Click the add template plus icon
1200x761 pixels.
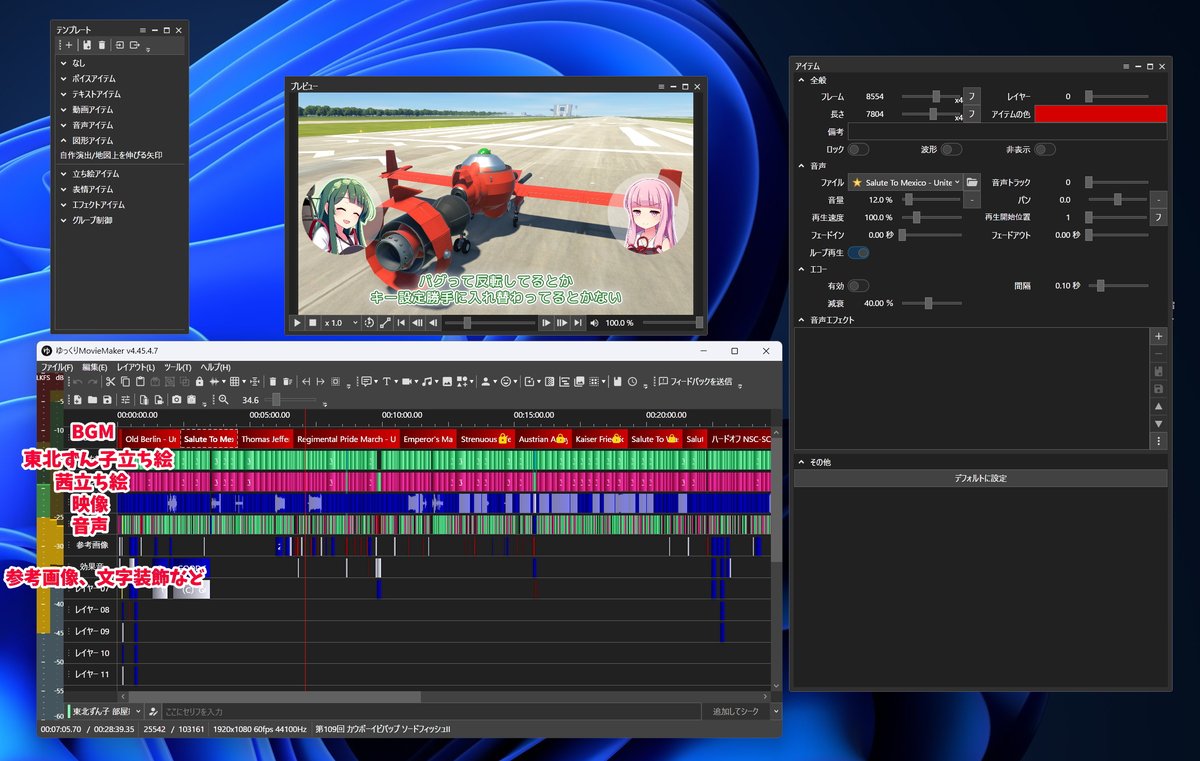(x=69, y=45)
